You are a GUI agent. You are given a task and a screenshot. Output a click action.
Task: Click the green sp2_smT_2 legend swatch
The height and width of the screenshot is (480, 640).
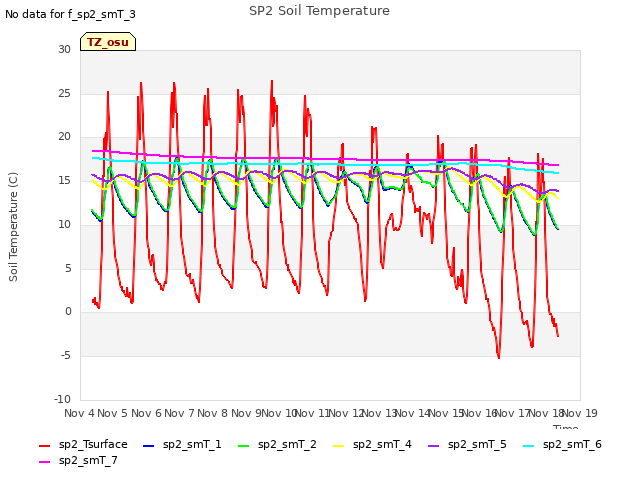point(244,445)
